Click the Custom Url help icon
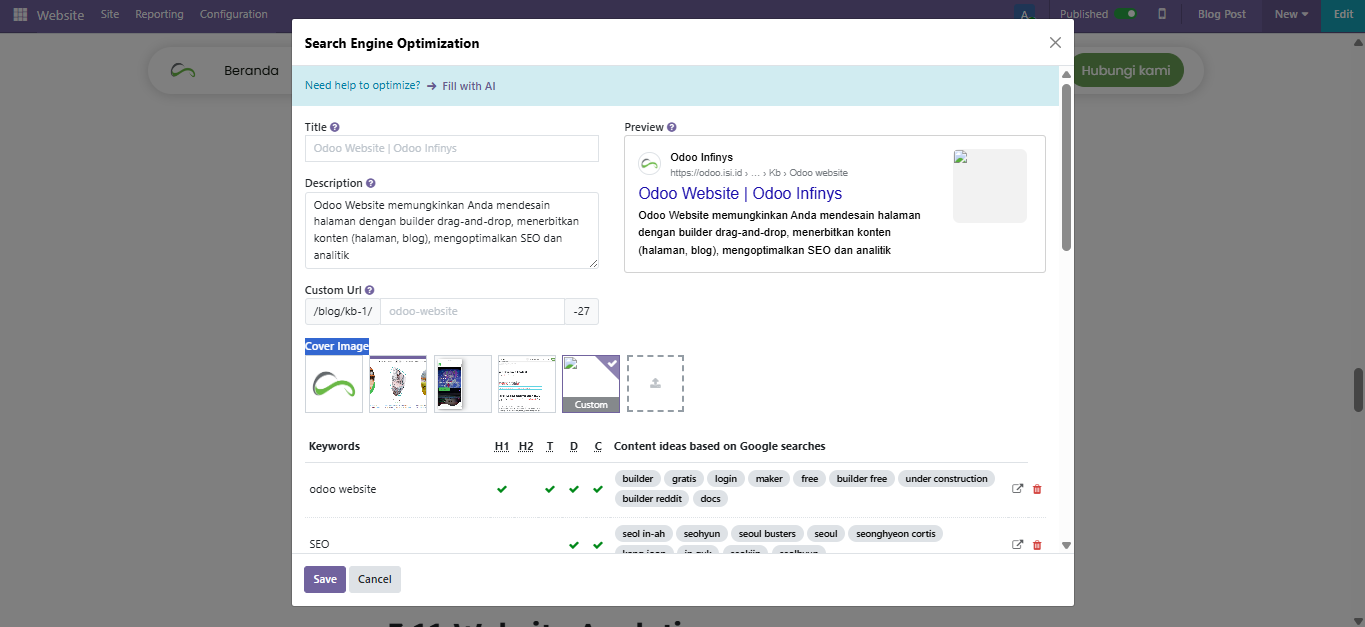 [370, 291]
